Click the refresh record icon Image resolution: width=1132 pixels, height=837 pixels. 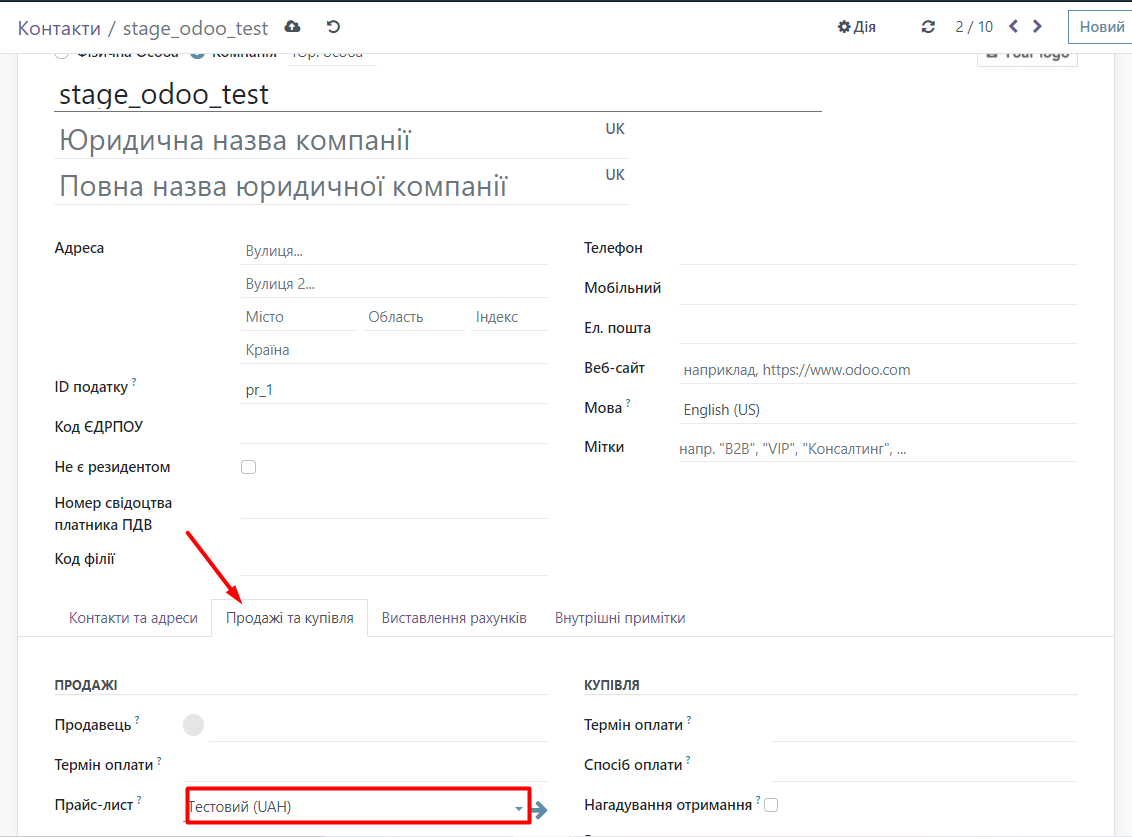928,27
